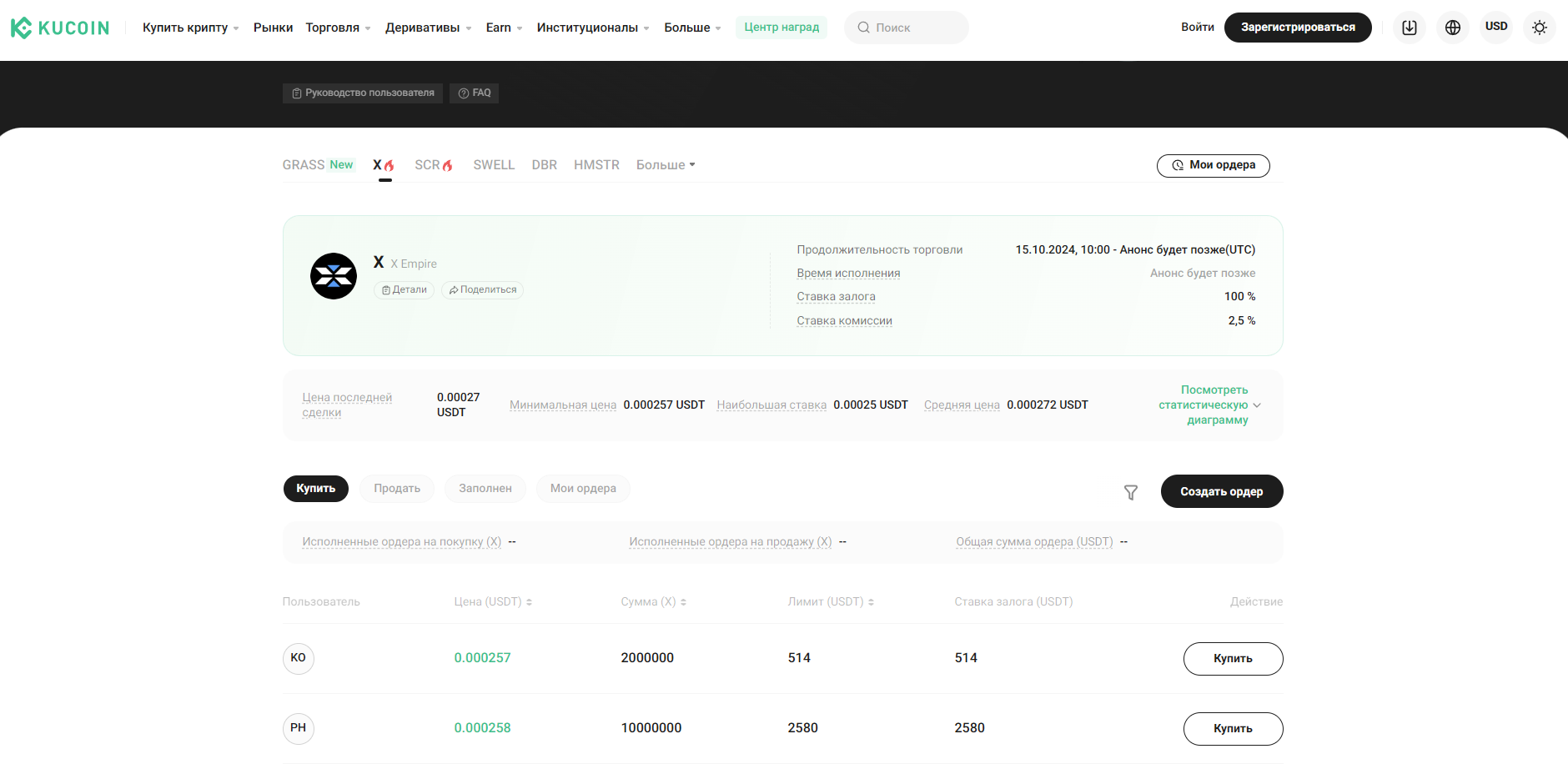Expand Купить крипту menu
This screenshot has height=764, width=1568.
pos(190,28)
